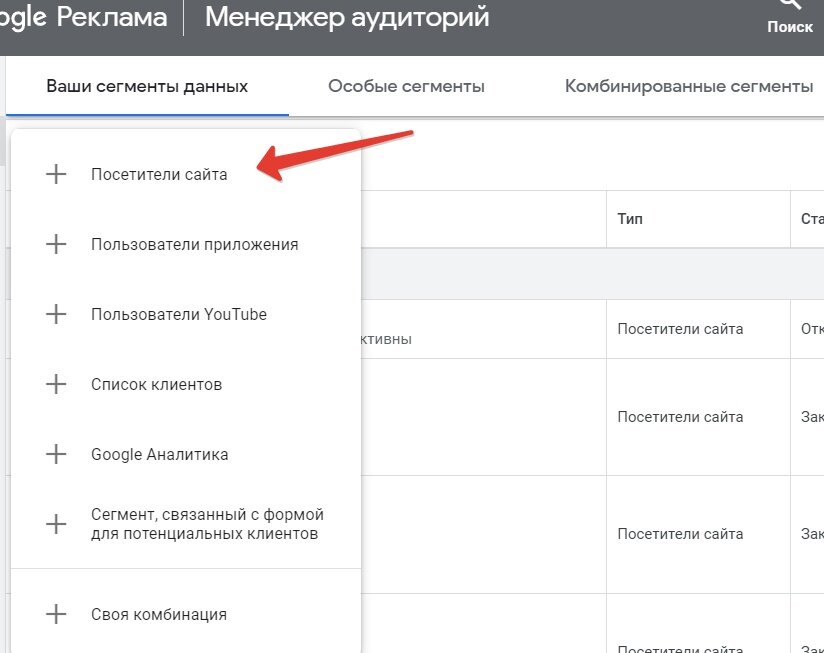Switch to Ваши сегменты данных tab
Viewport: 824px width, 653px height.
(x=147, y=86)
